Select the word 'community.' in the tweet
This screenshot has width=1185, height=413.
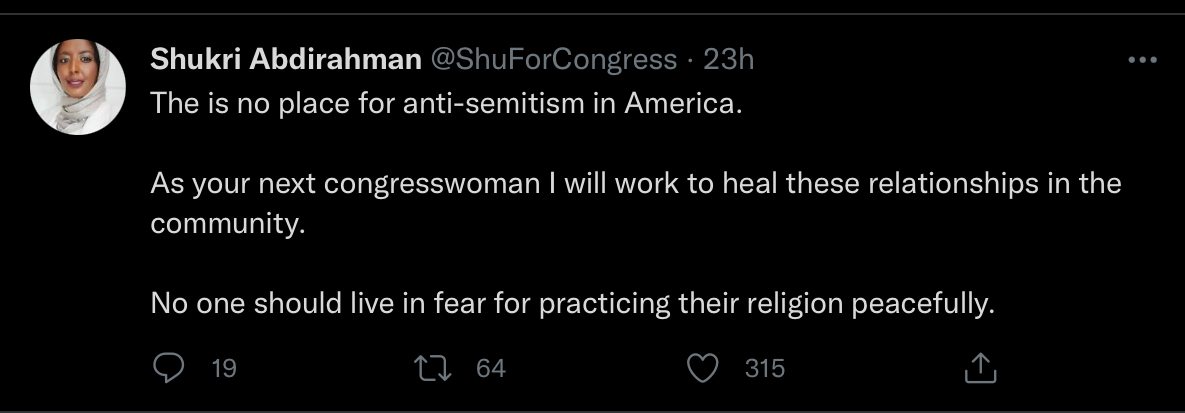pyautogui.click(x=227, y=225)
